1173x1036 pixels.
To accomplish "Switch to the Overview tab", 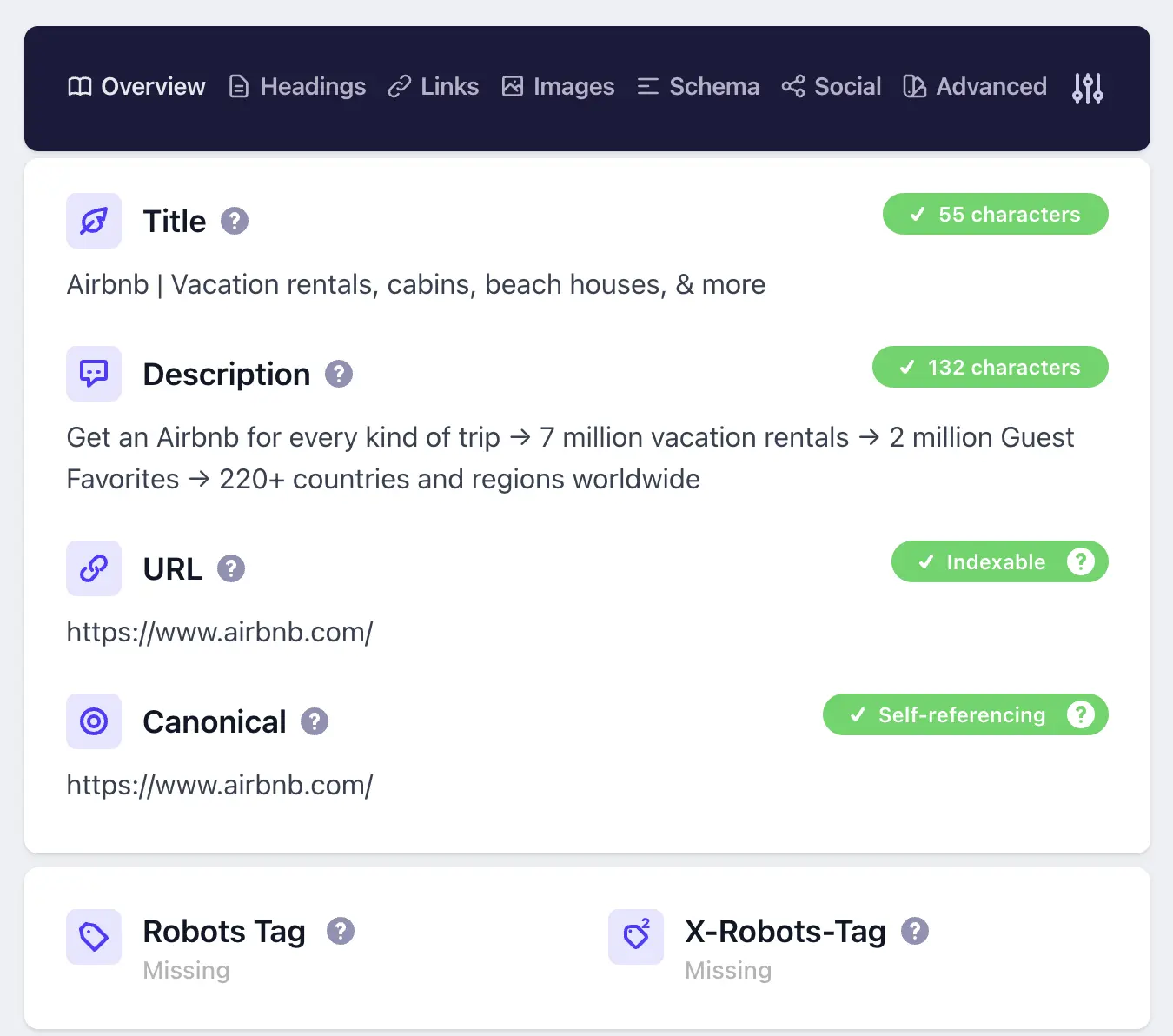I will coord(136,87).
